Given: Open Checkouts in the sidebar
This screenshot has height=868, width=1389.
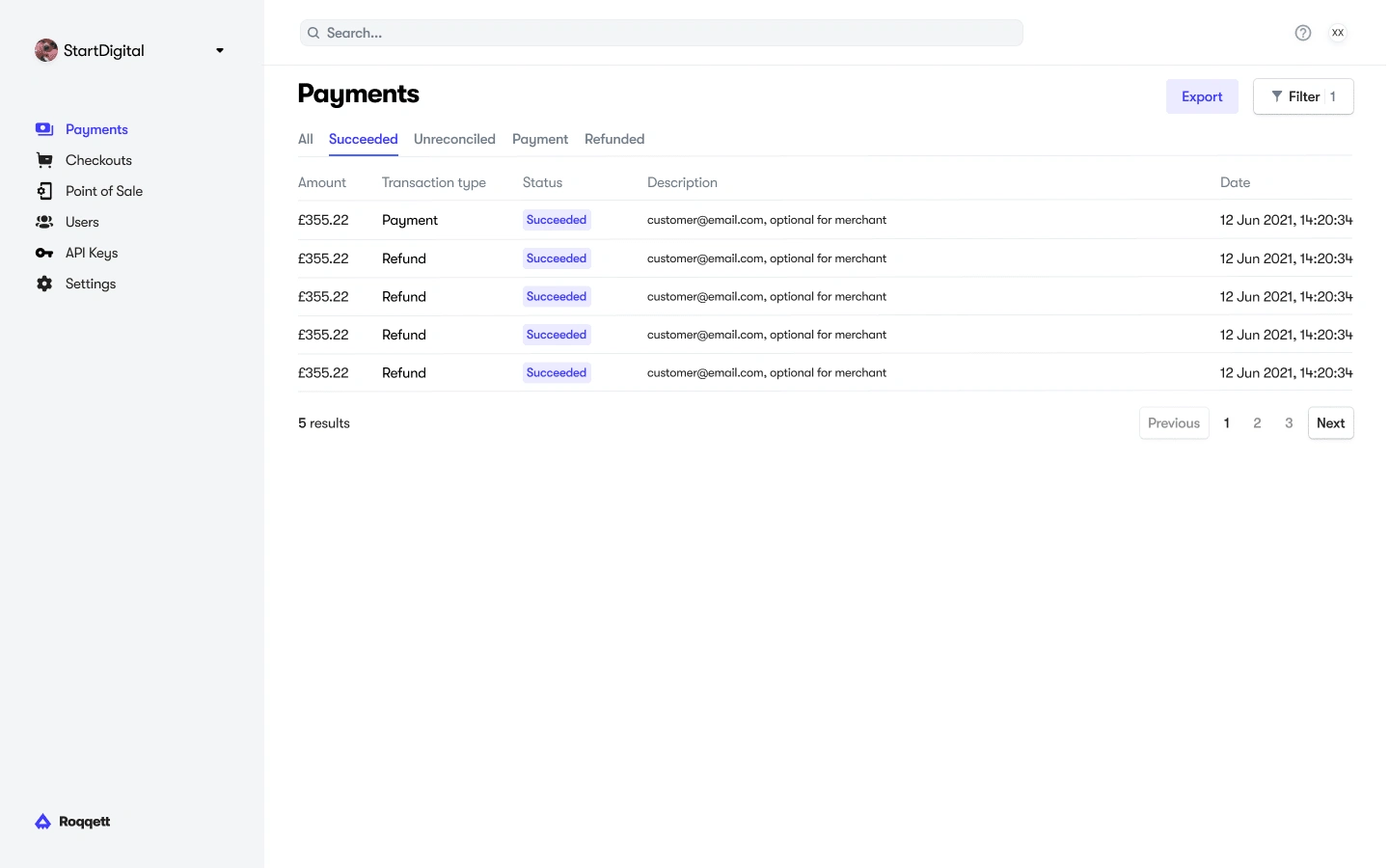Looking at the screenshot, I should tap(98, 160).
